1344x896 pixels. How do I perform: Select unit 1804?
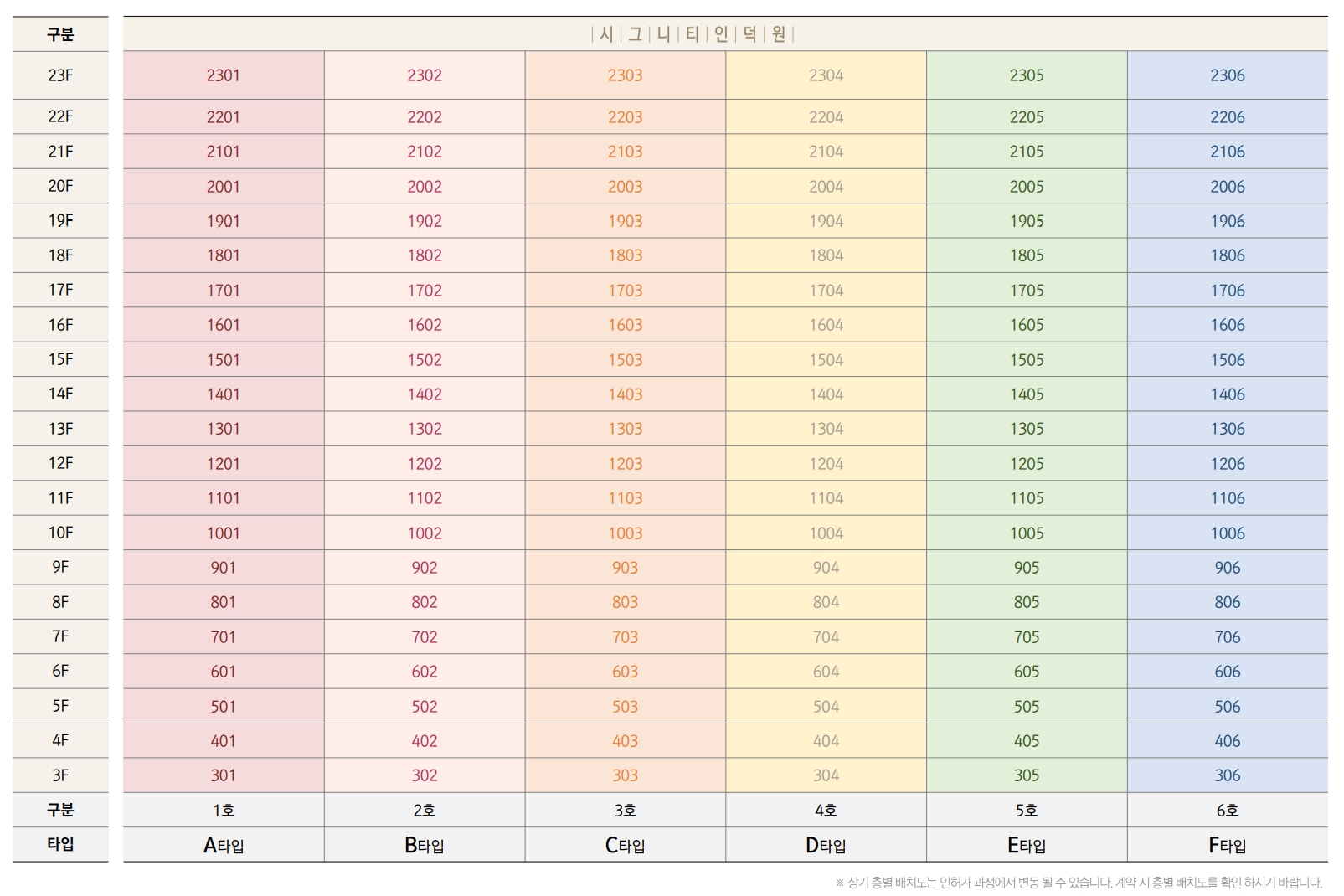pos(826,255)
